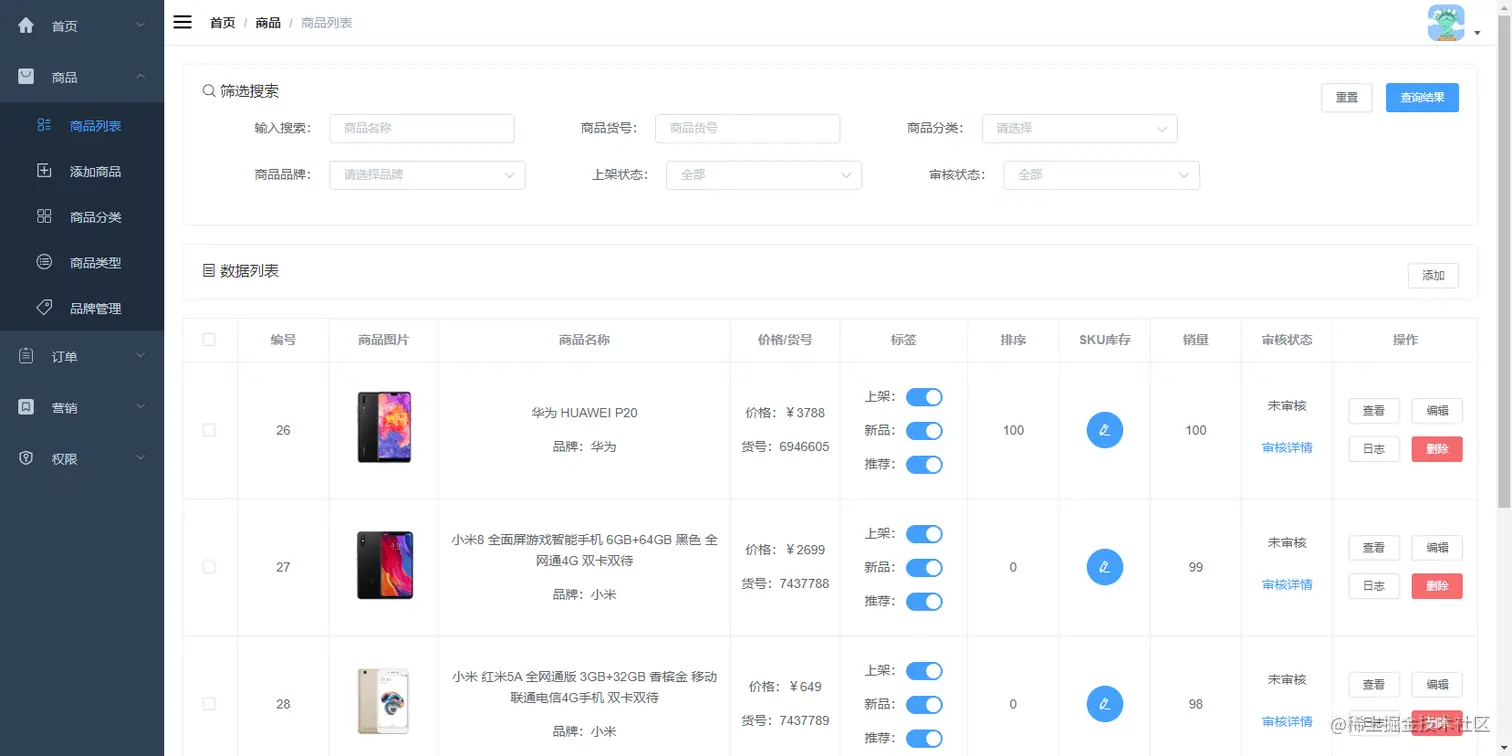The height and width of the screenshot is (756, 1512).
Task: Click the 商品 breadcrumb item
Action: (x=268, y=22)
